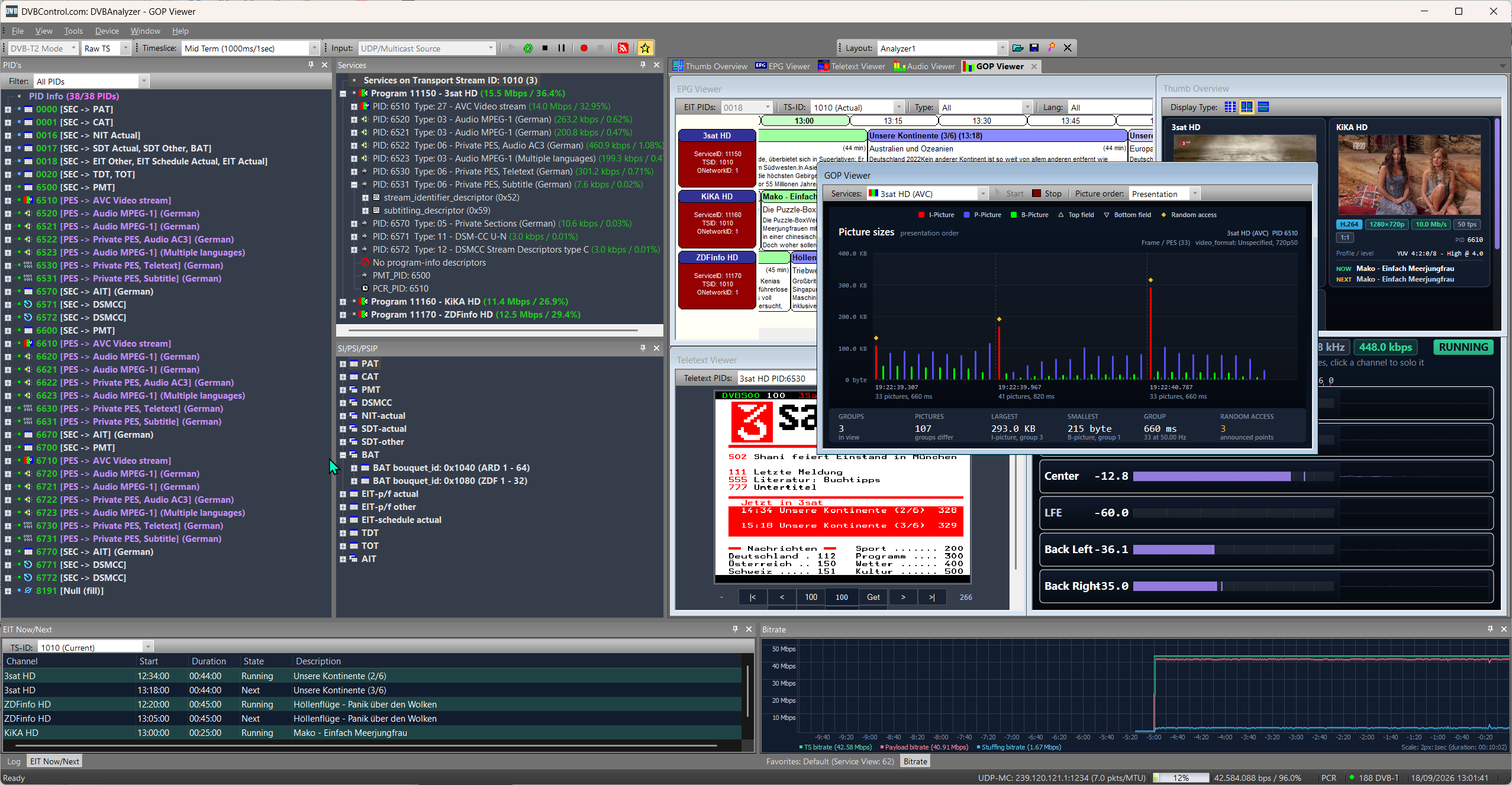Open the Tools menu
Screen dimensions: 1512x785
[73, 31]
